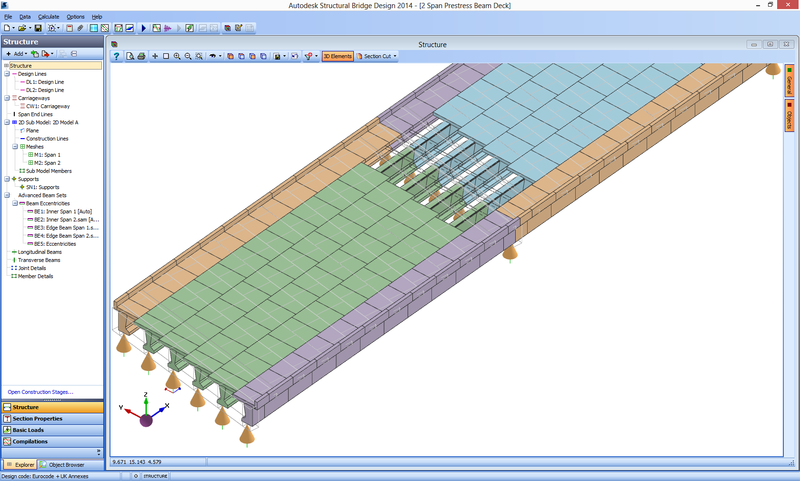Collapse the Design Lines tree node
This screenshot has width=800, height=481.
point(6,74)
